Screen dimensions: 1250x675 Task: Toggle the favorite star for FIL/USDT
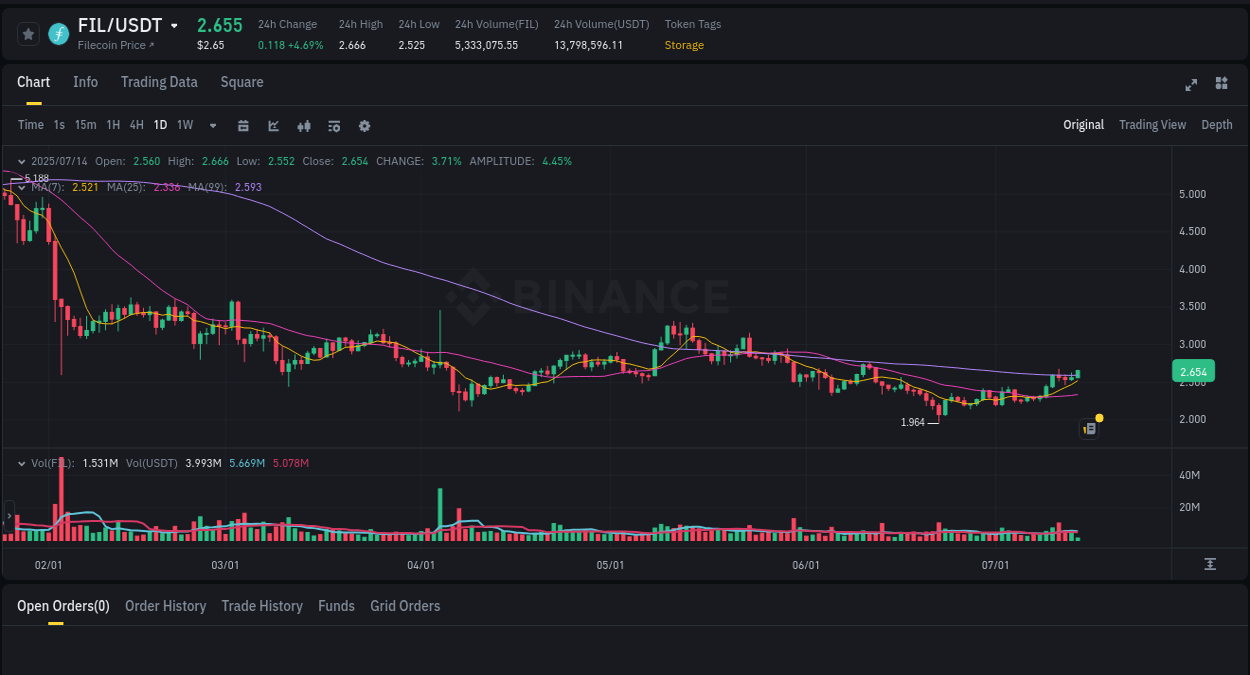[27, 33]
